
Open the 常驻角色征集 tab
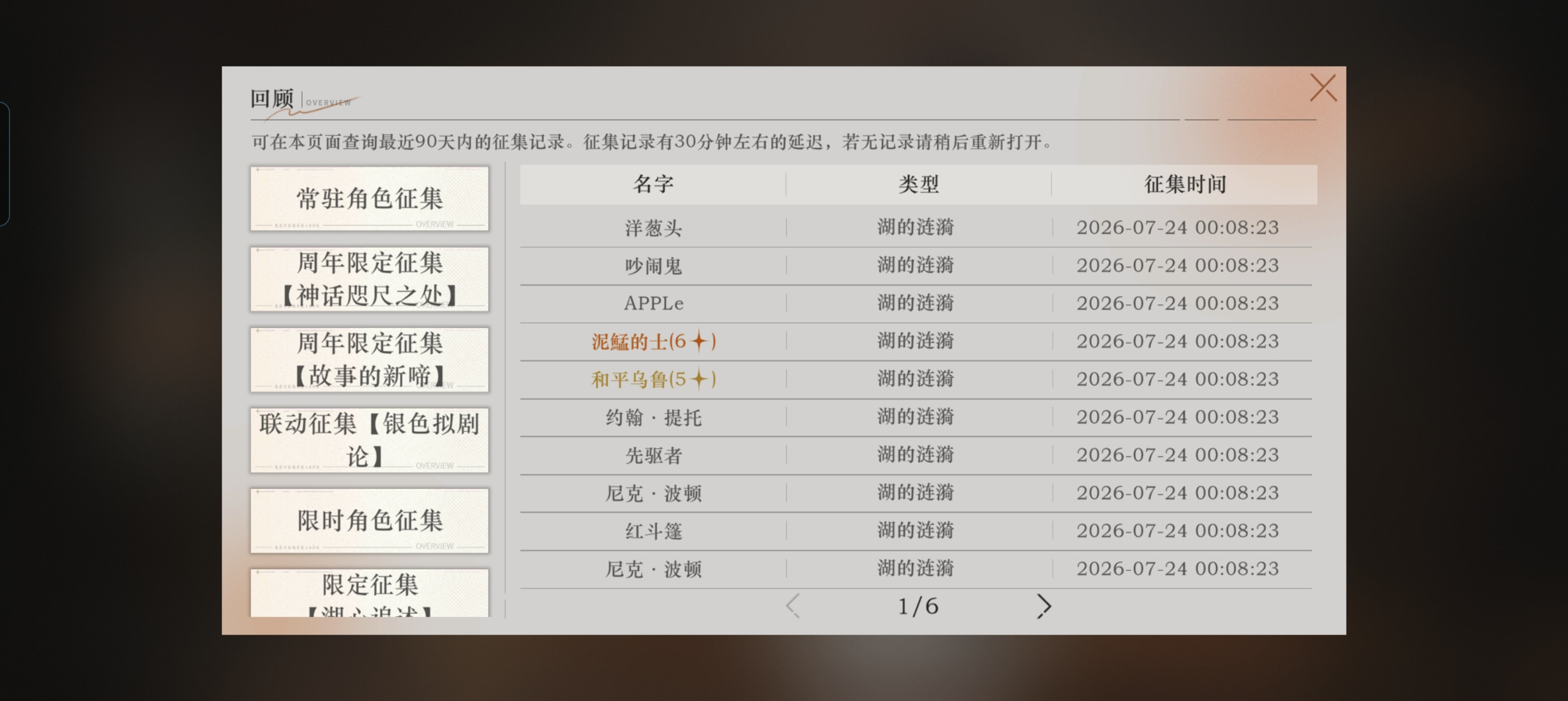click(x=370, y=198)
